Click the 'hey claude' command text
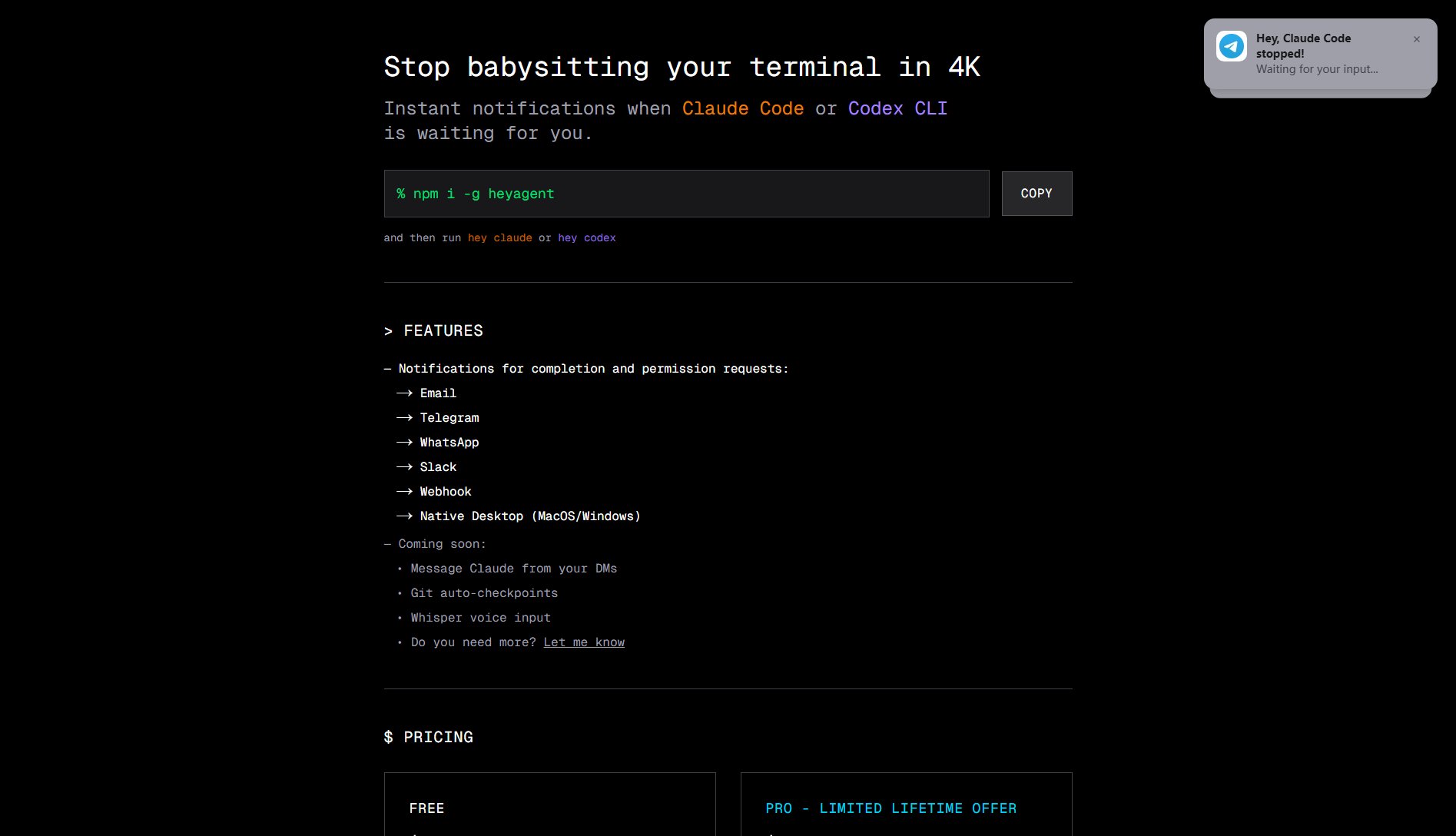The height and width of the screenshot is (836, 1456). [499, 238]
